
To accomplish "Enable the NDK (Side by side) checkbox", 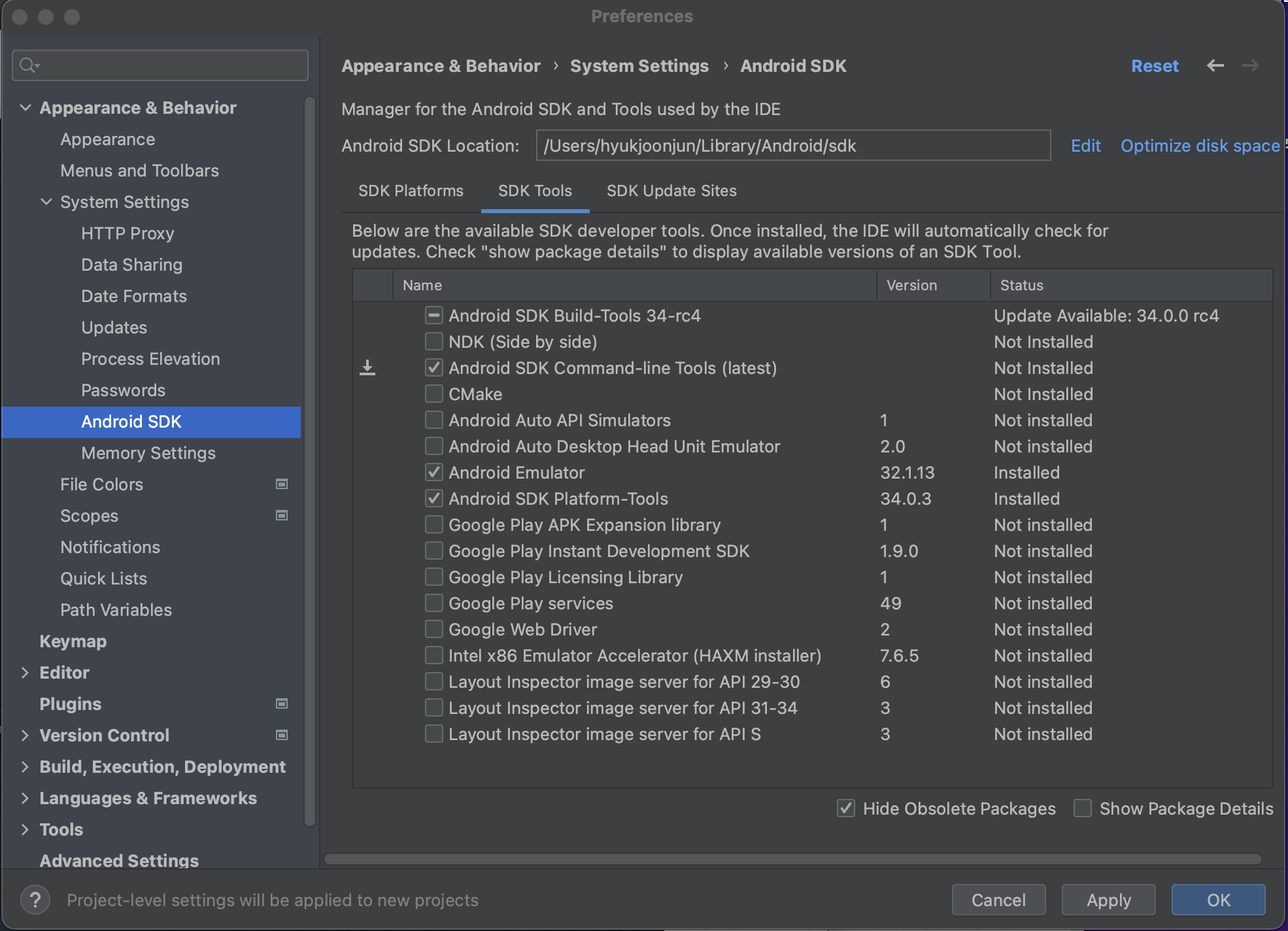I will coord(433,341).
